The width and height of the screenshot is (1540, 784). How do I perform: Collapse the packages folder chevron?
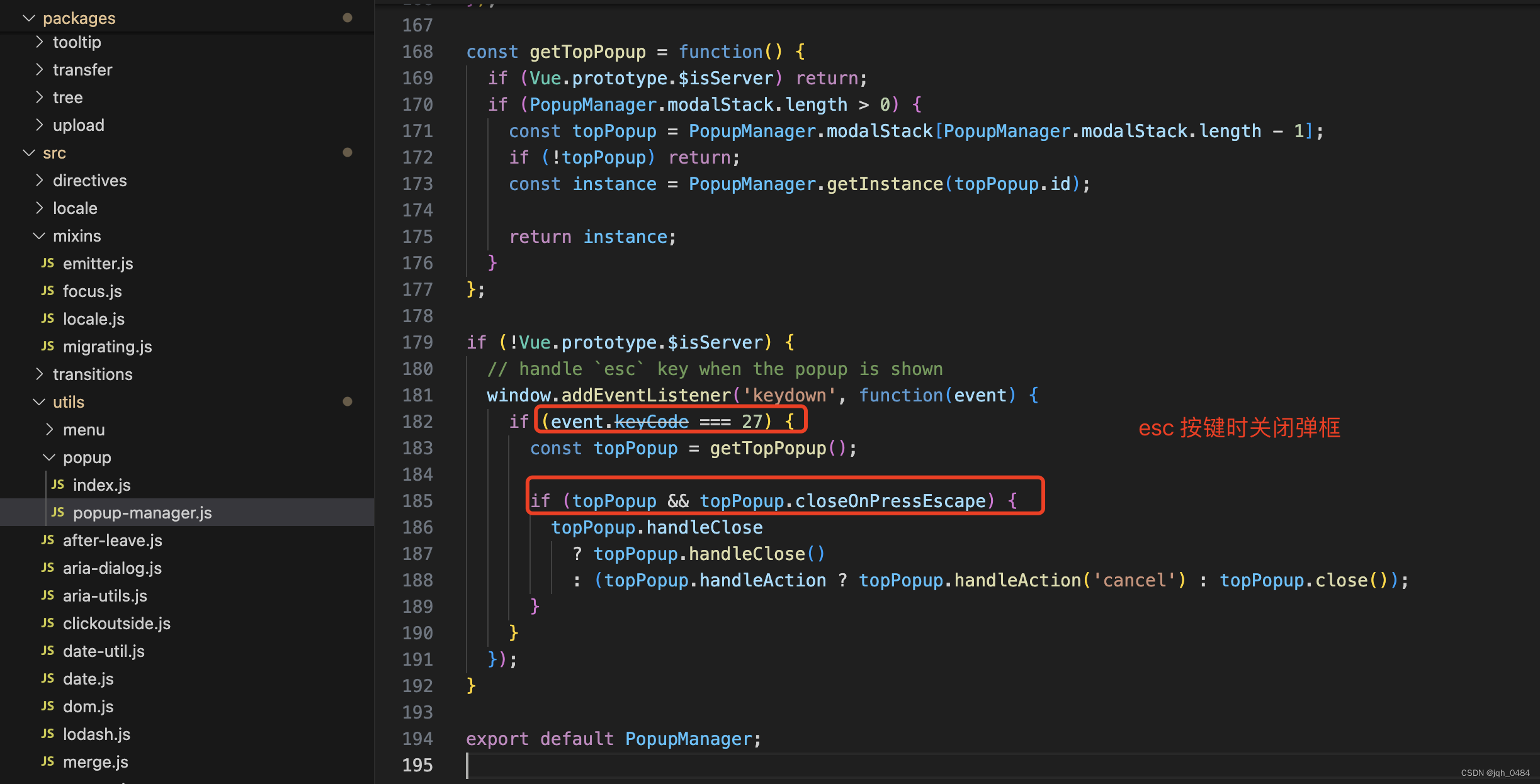click(28, 18)
